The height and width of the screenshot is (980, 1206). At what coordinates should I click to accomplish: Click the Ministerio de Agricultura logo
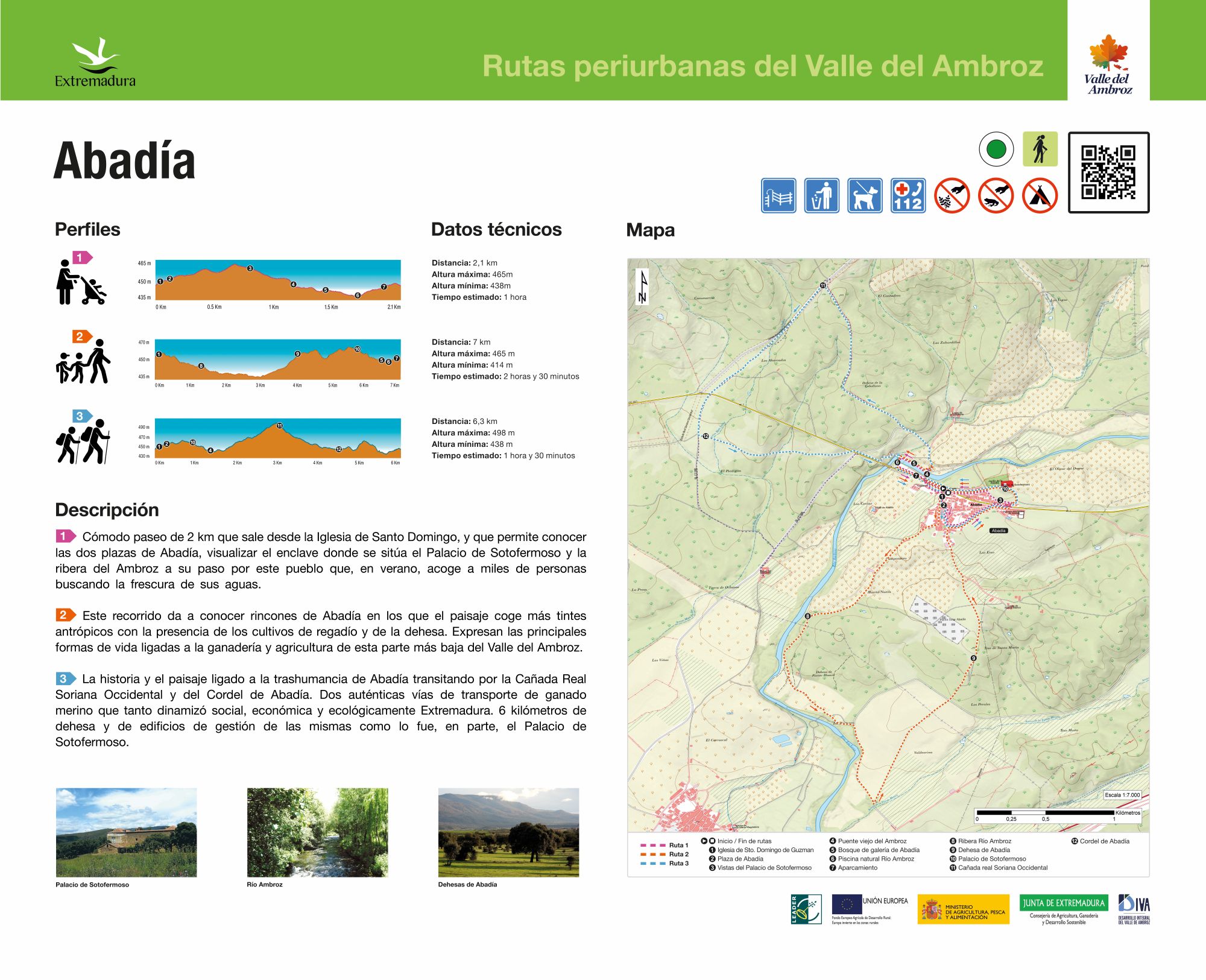tap(964, 909)
